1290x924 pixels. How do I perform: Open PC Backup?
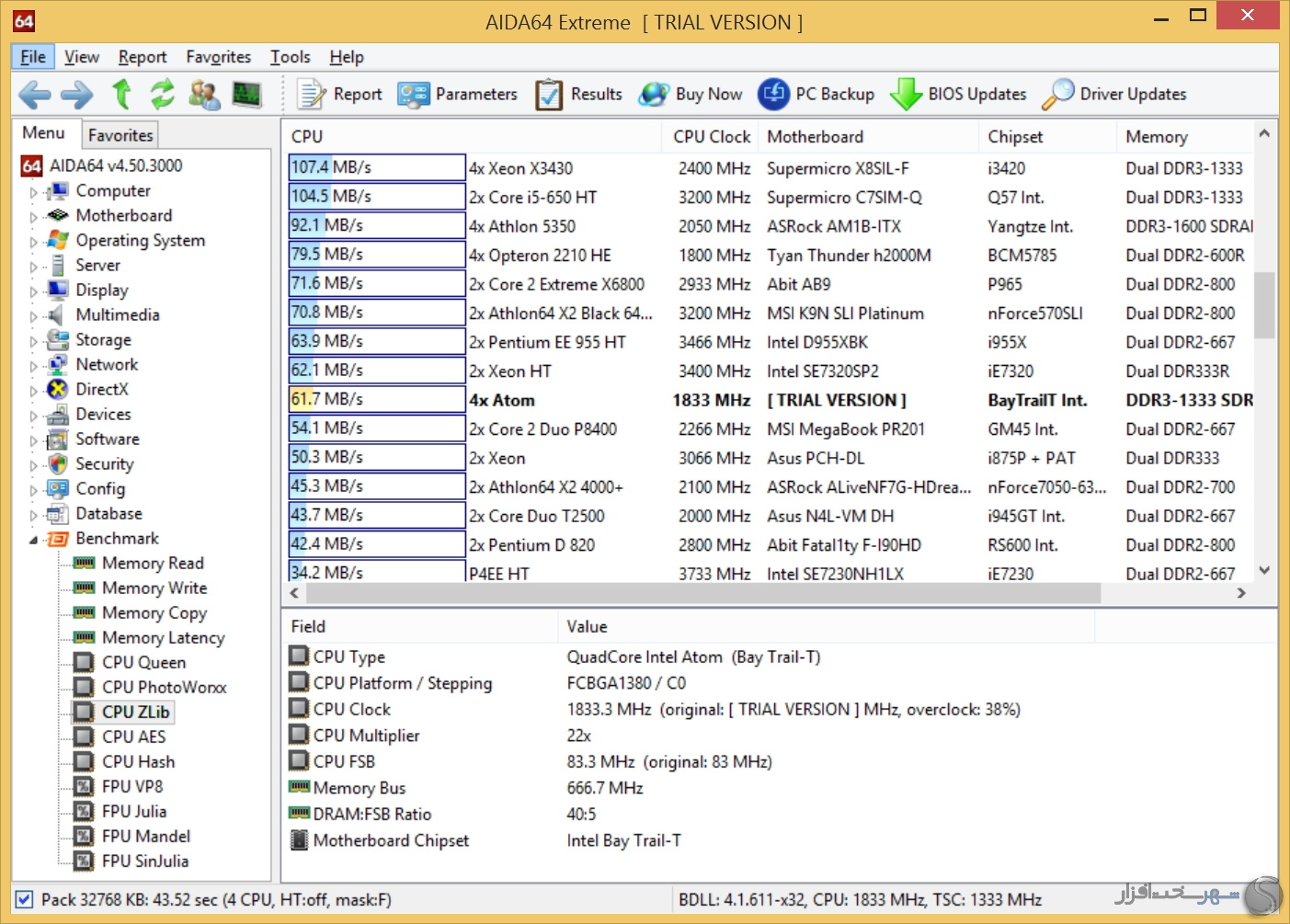(816, 94)
